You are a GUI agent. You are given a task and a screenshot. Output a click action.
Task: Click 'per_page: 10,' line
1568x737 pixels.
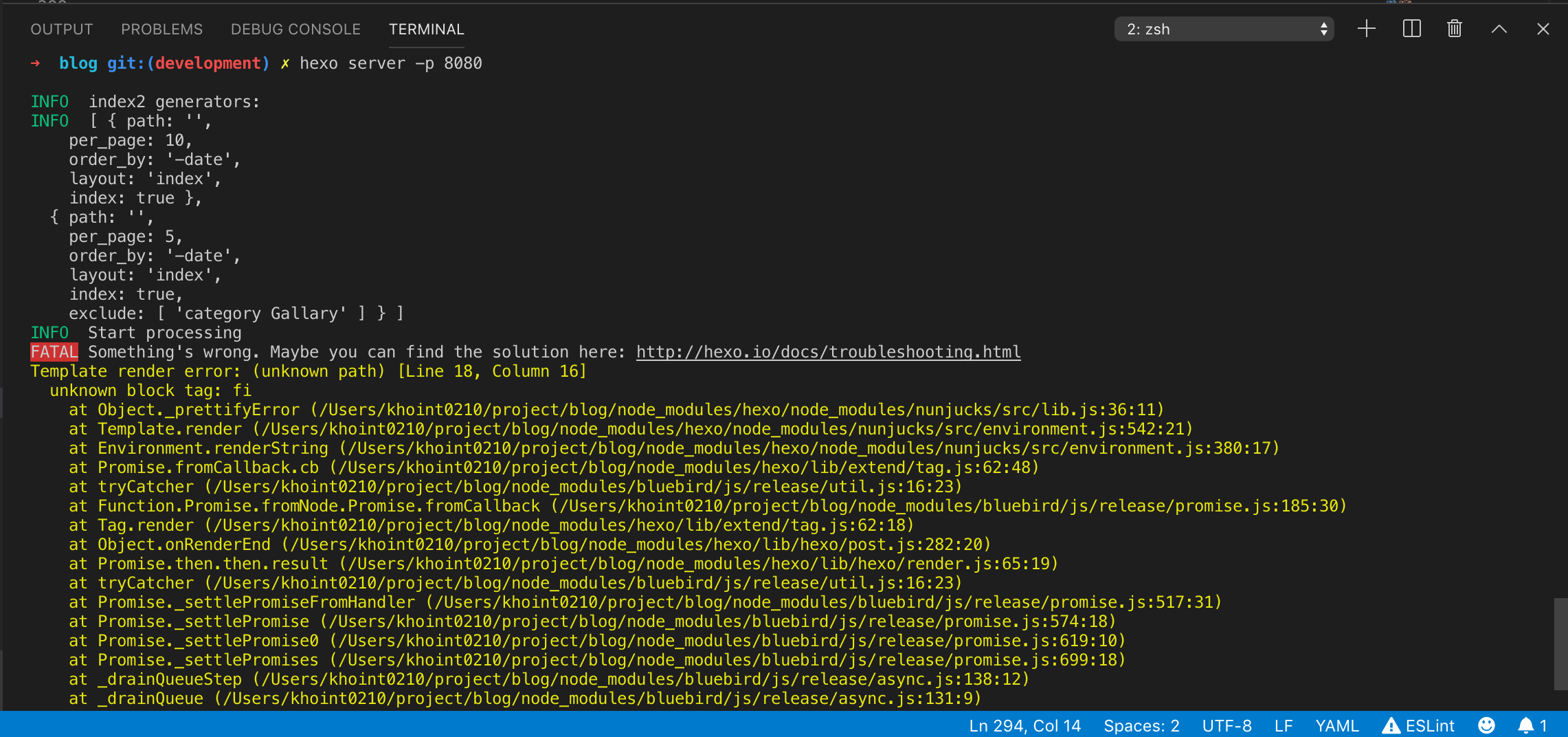131,140
